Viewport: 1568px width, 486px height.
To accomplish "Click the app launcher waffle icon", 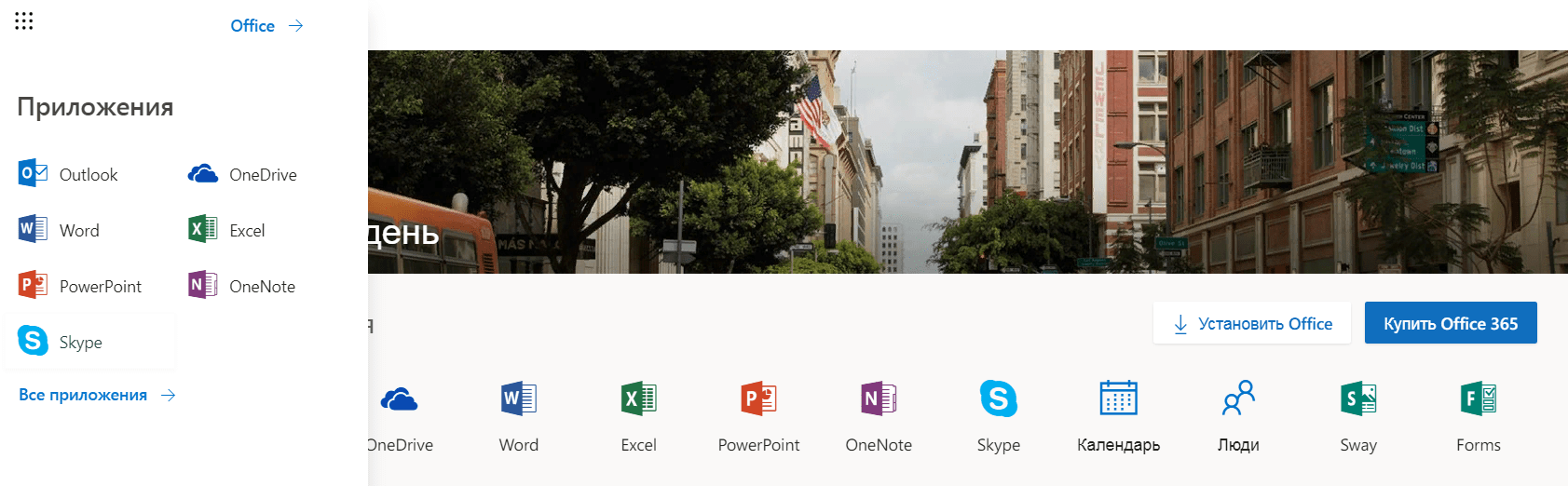I will [x=24, y=21].
